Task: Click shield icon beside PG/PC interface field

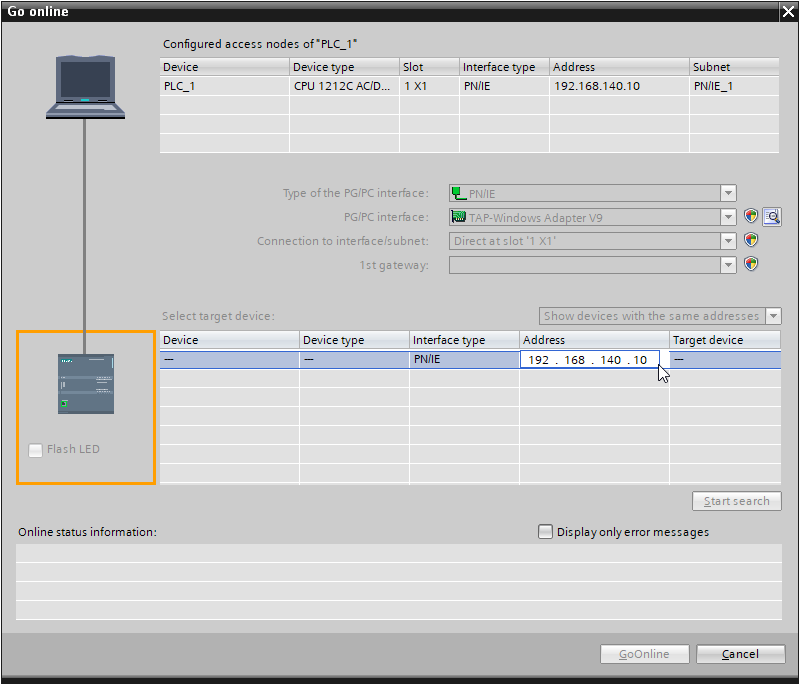Action: pyautogui.click(x=751, y=216)
